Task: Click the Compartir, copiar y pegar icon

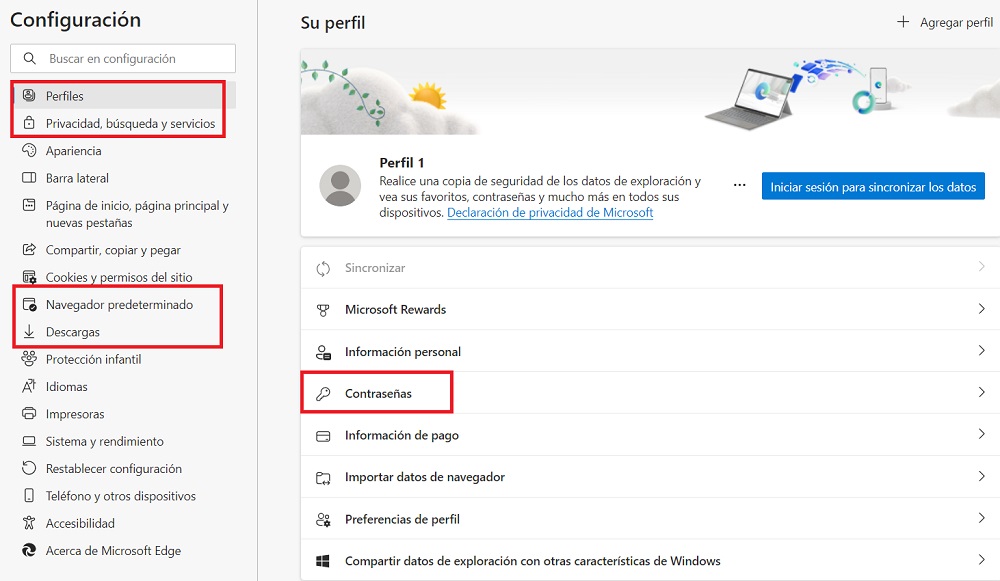Action: point(29,249)
